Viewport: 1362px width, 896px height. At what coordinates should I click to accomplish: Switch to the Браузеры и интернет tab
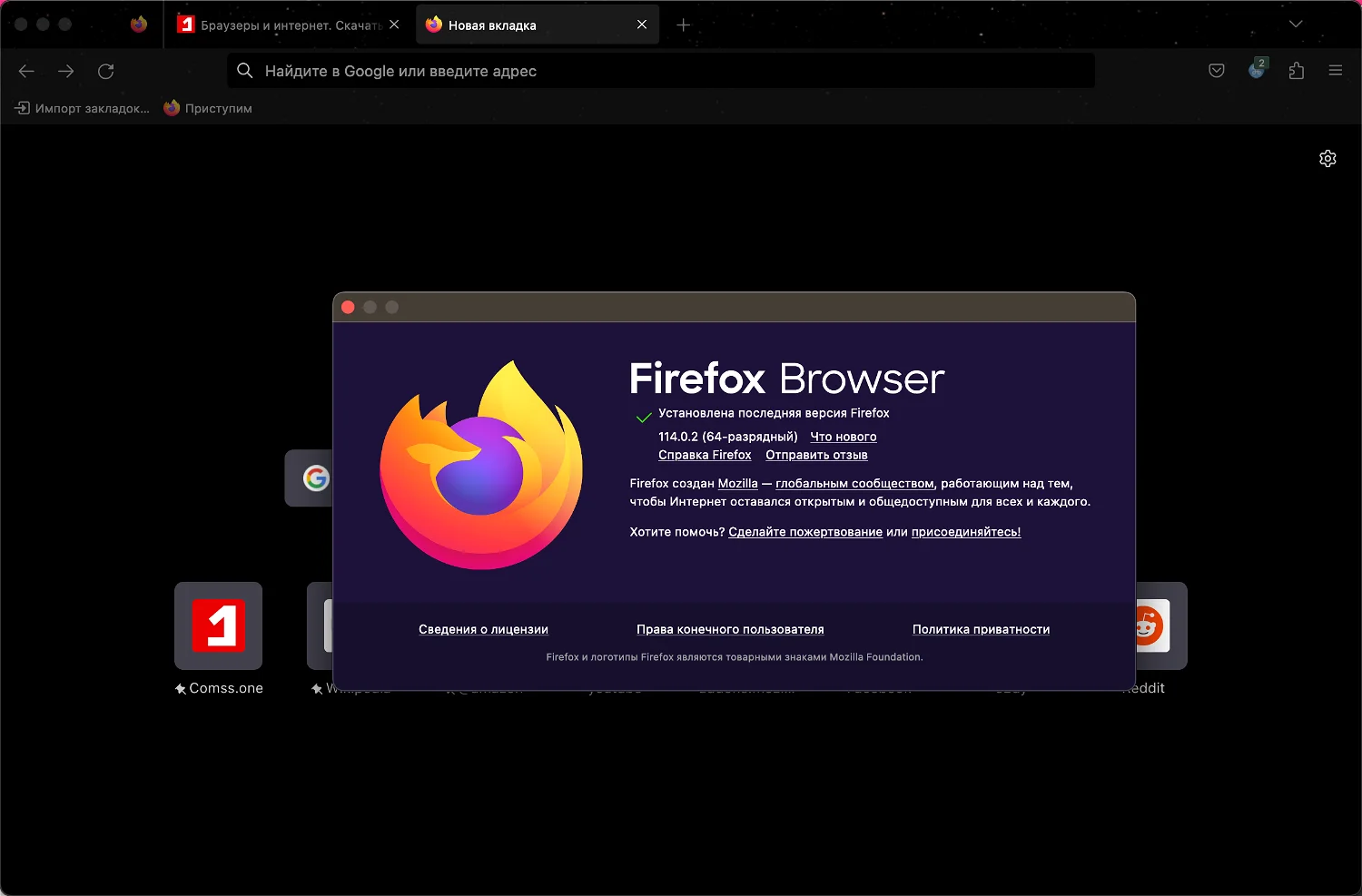(x=281, y=25)
